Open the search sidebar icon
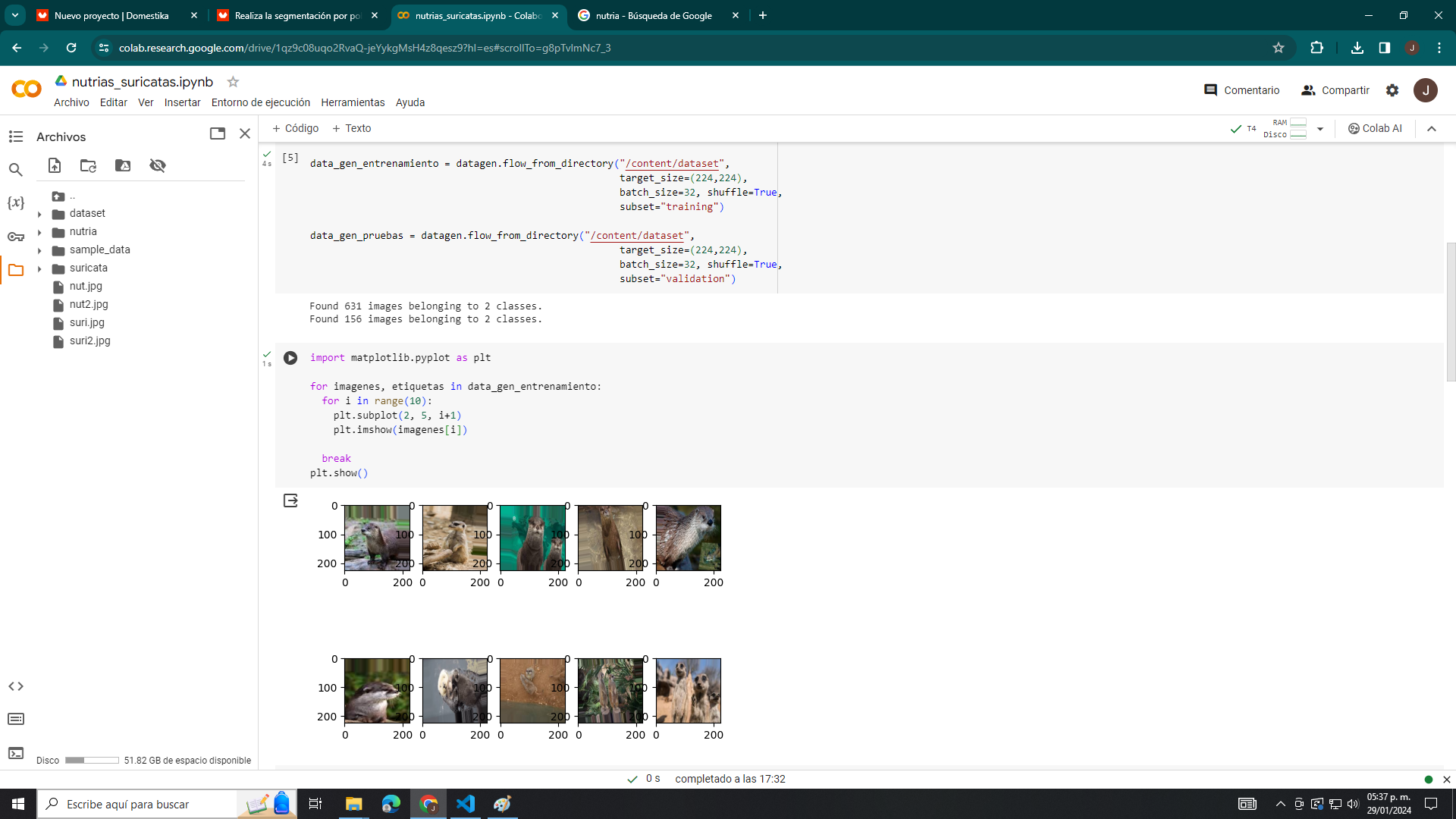Image resolution: width=1456 pixels, height=819 pixels. click(16, 170)
